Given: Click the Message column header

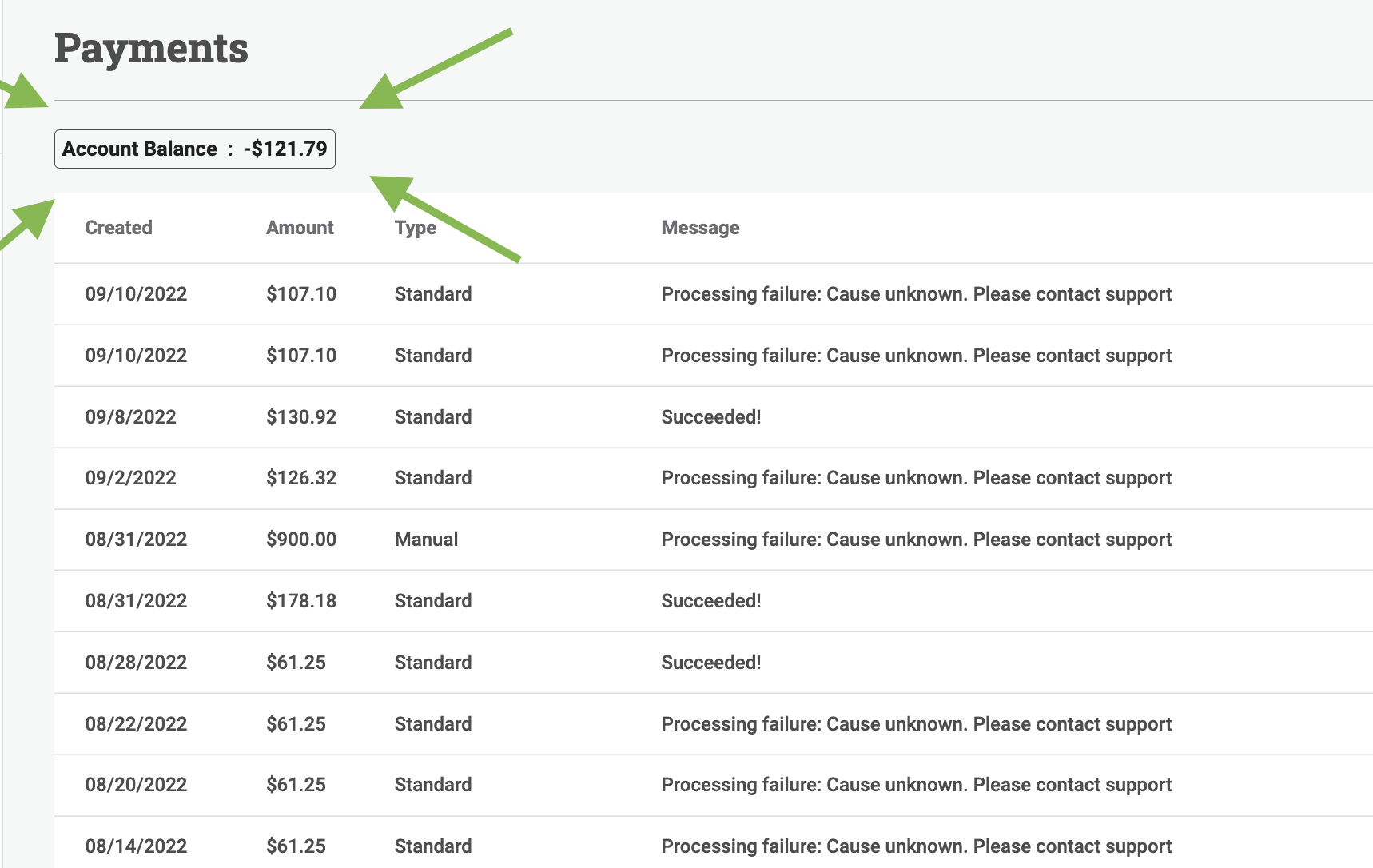Looking at the screenshot, I should (700, 228).
